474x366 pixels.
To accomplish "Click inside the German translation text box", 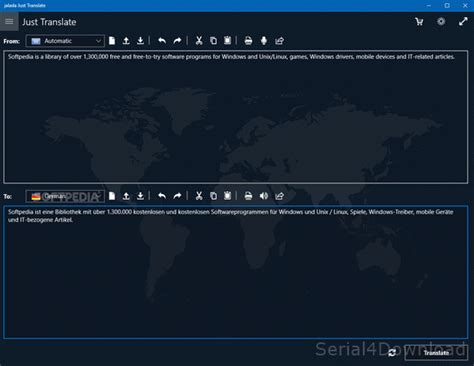I will (x=236, y=272).
